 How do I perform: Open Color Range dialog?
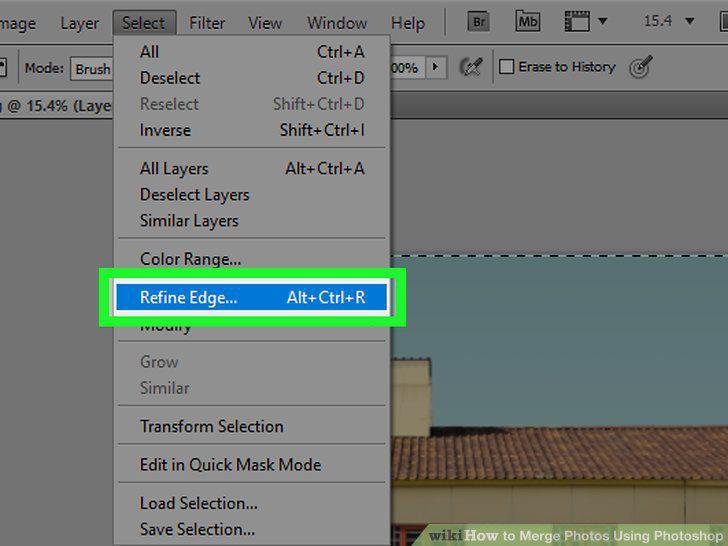(252, 259)
